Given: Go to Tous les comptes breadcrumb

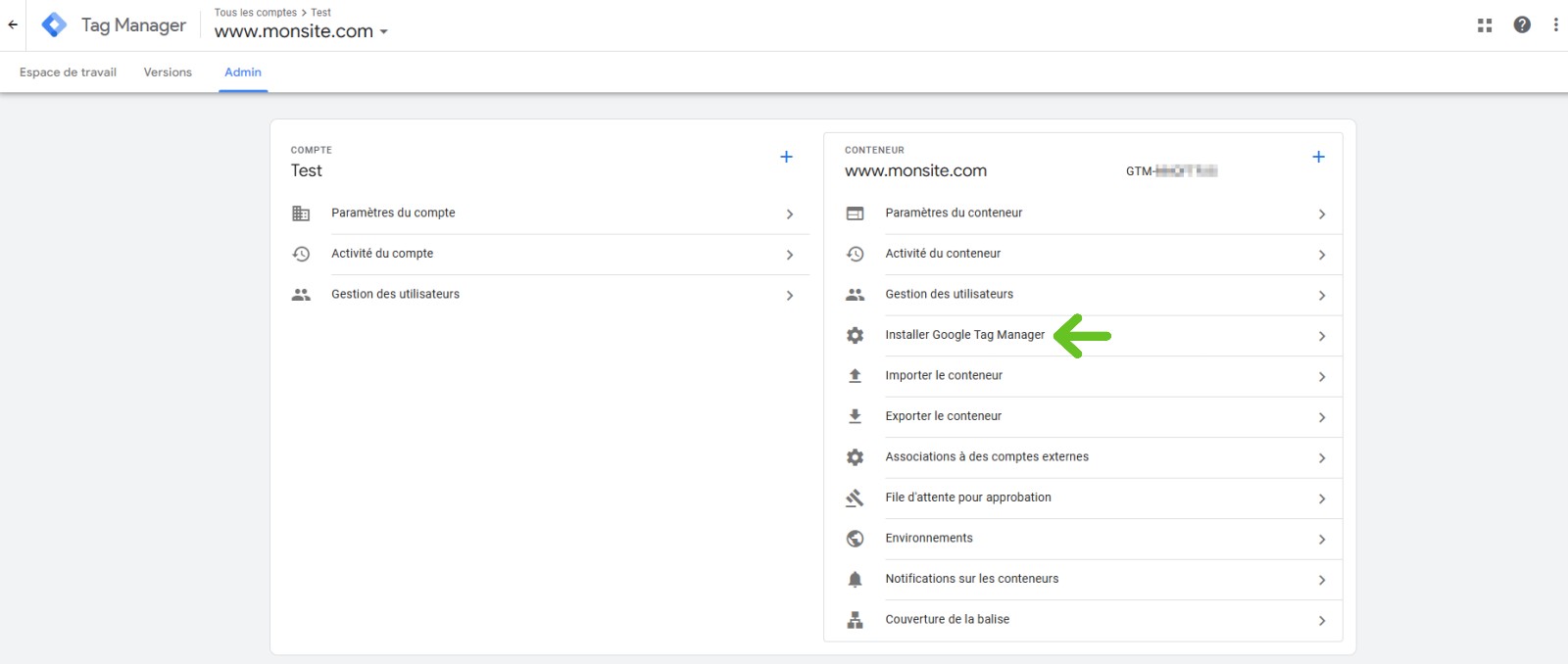Looking at the screenshot, I should pos(255,13).
